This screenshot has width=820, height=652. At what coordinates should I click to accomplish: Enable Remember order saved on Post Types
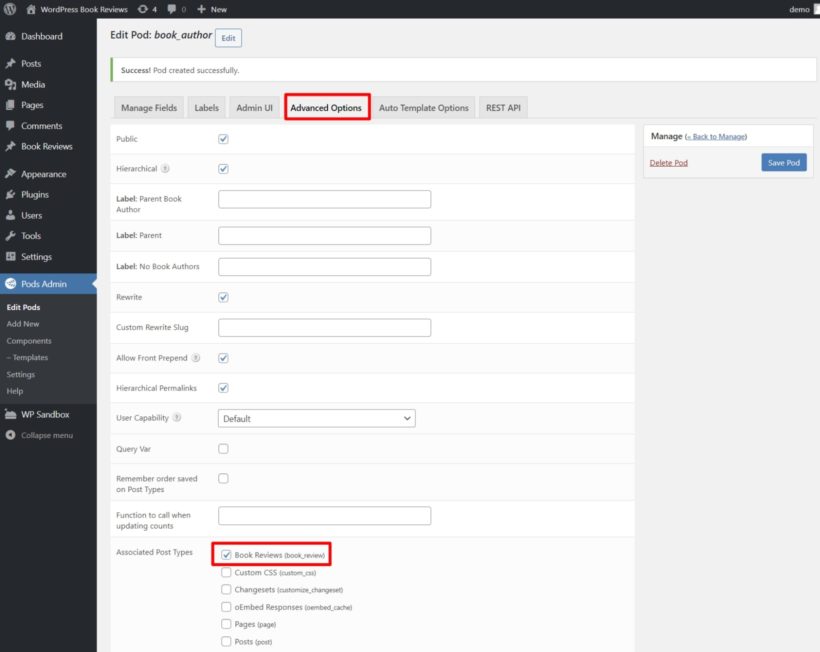pos(223,478)
